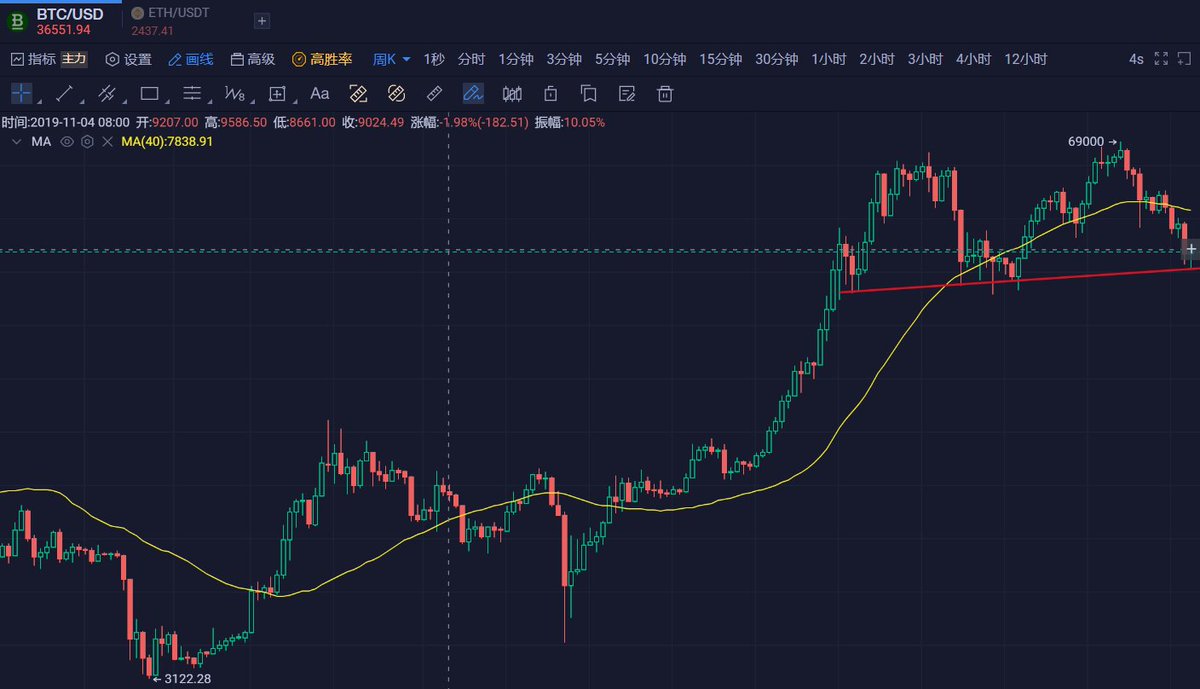
Task: Open 设置 settings
Action: click(128, 59)
